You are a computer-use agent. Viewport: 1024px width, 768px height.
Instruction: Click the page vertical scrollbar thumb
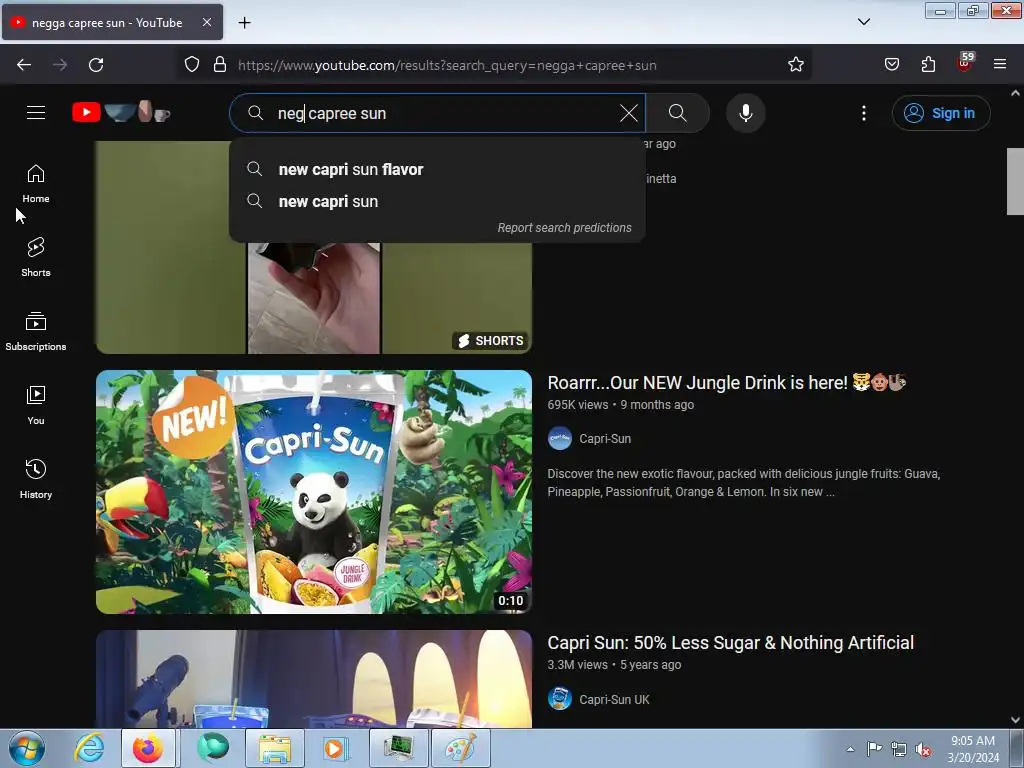click(x=1015, y=181)
